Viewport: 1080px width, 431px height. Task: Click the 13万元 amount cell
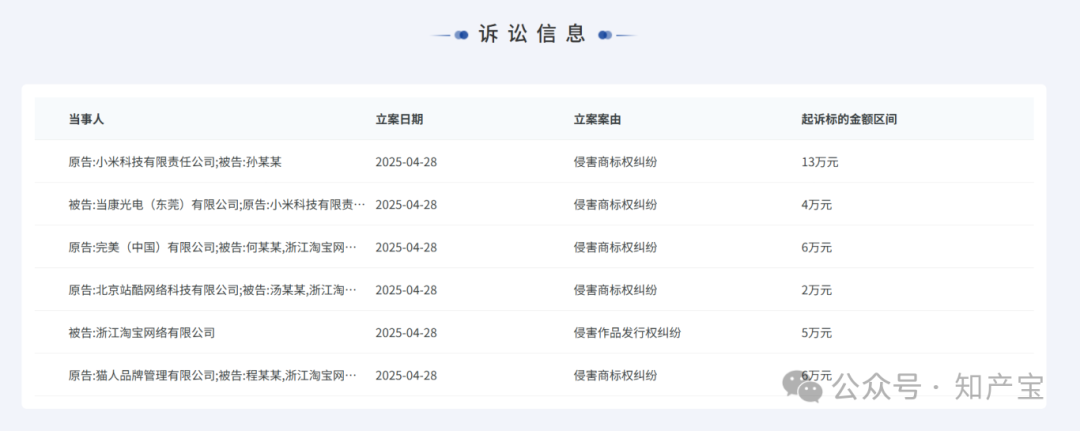point(820,162)
